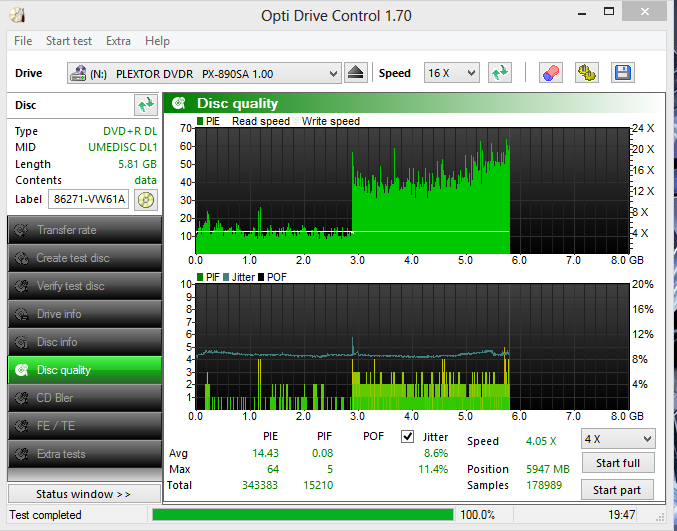
Task: Click the Samples value 178989
Action: click(544, 485)
